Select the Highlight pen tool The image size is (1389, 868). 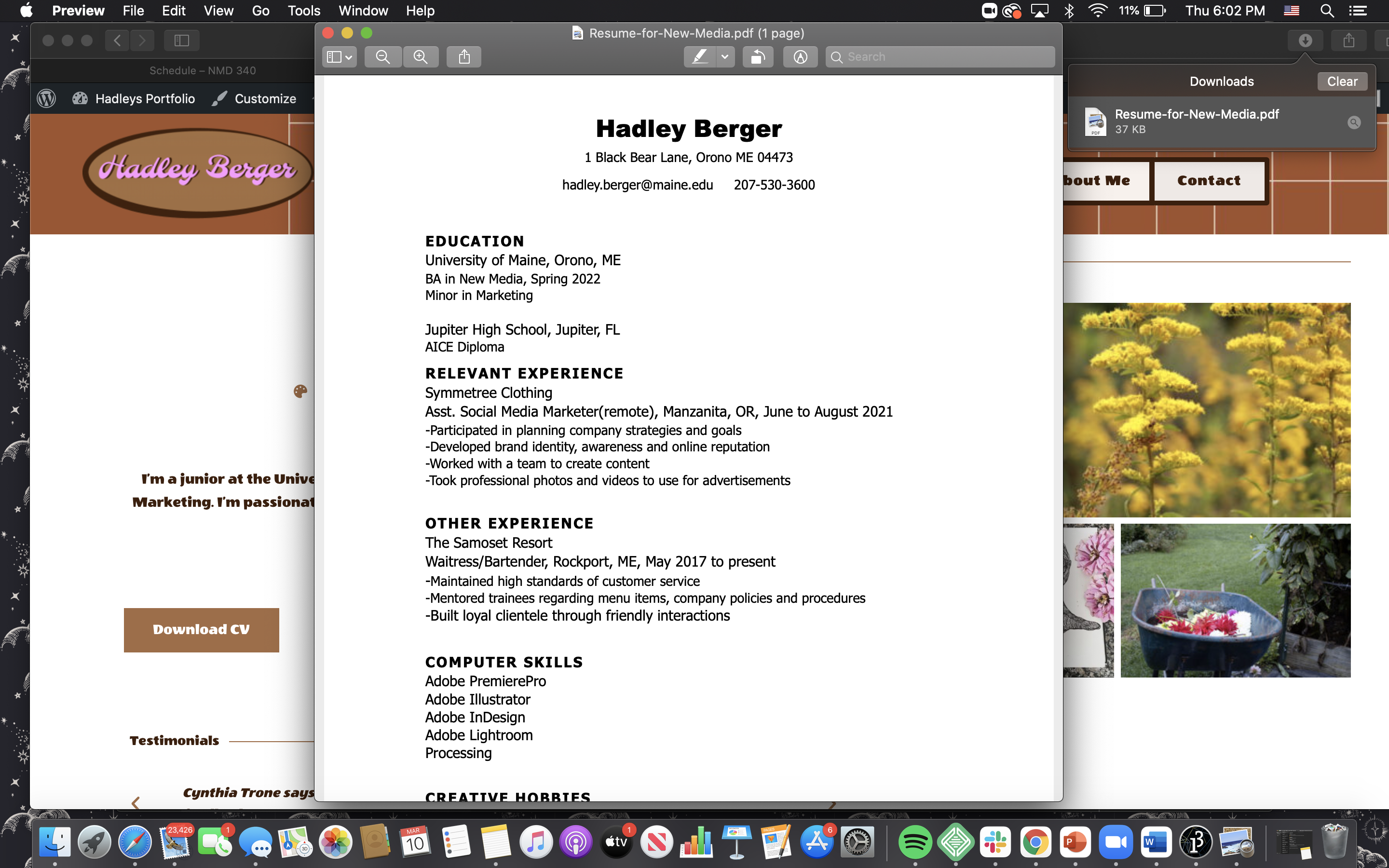click(700, 57)
